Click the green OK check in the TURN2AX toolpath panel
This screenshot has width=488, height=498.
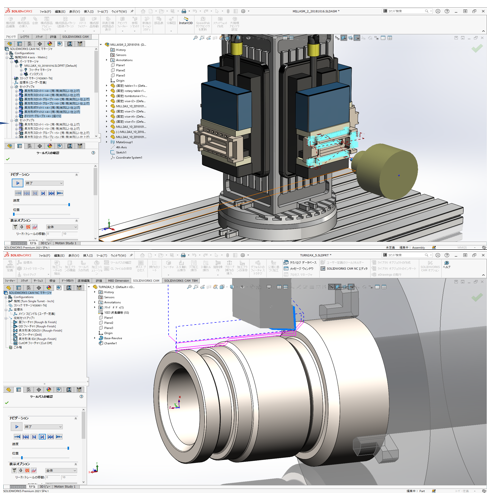pyautogui.click(x=7, y=403)
